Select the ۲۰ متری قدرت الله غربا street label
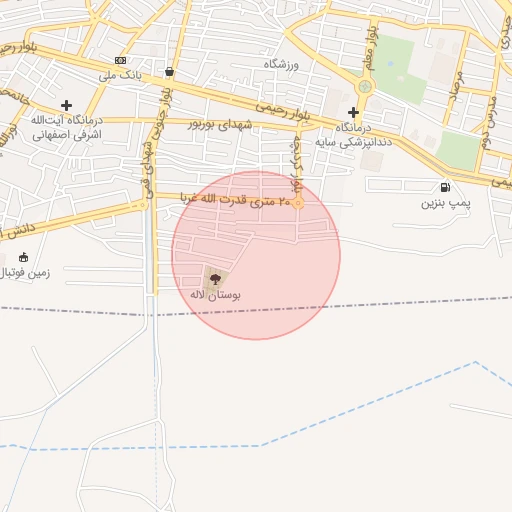512x512 pixels. [x=235, y=200]
